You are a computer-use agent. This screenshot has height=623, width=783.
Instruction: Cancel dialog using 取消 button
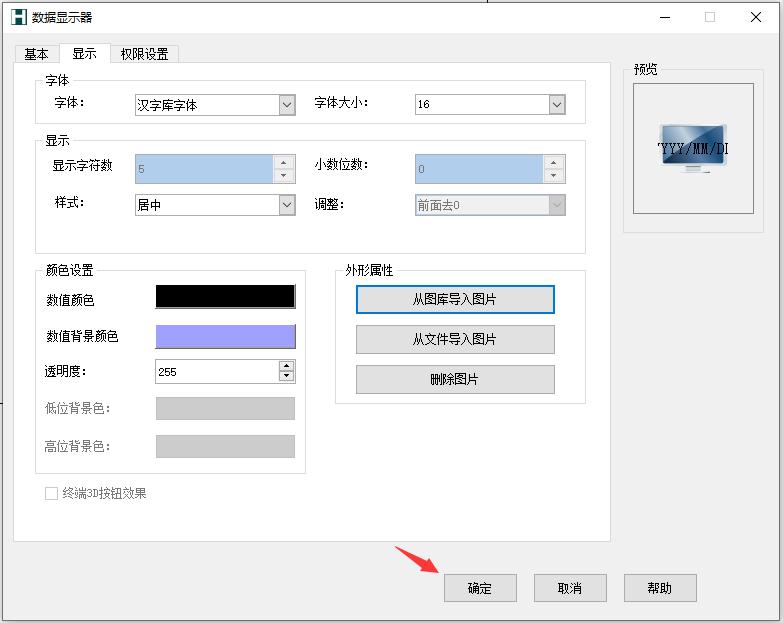coord(570,588)
